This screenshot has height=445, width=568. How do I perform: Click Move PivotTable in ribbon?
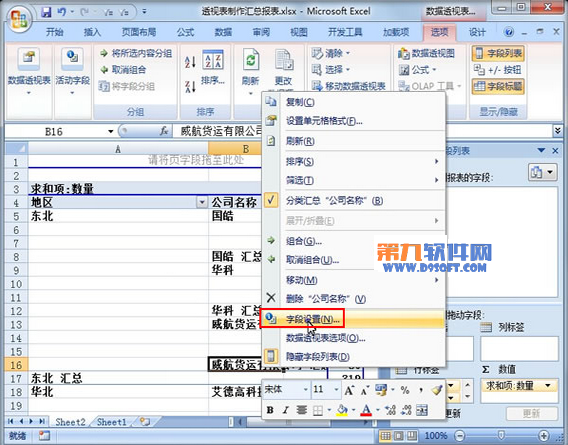[x=348, y=86]
